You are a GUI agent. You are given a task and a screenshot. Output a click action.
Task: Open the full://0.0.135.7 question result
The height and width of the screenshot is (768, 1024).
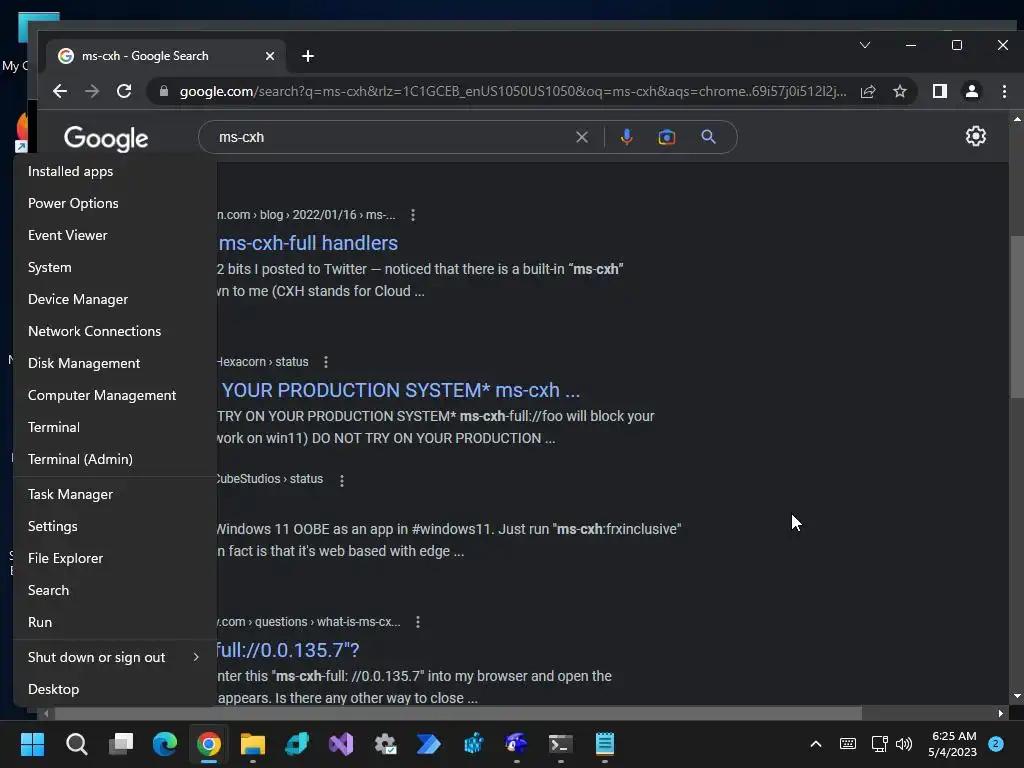click(x=287, y=650)
